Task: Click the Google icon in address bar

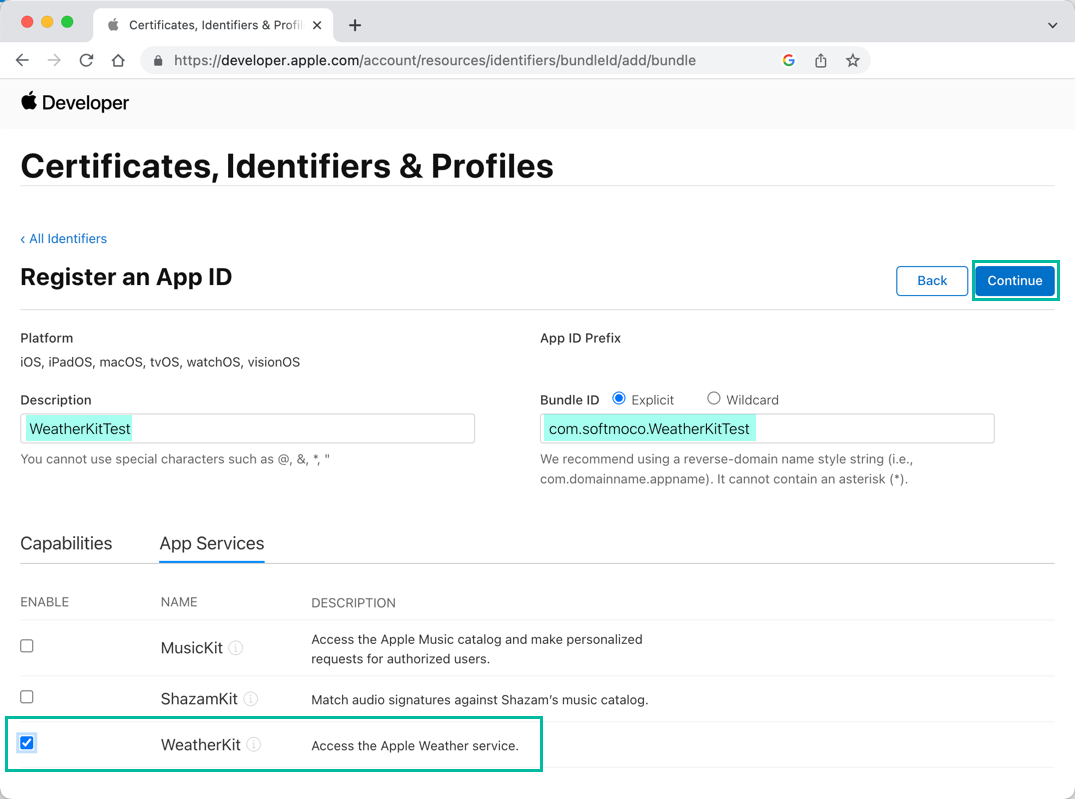Action: tap(788, 60)
